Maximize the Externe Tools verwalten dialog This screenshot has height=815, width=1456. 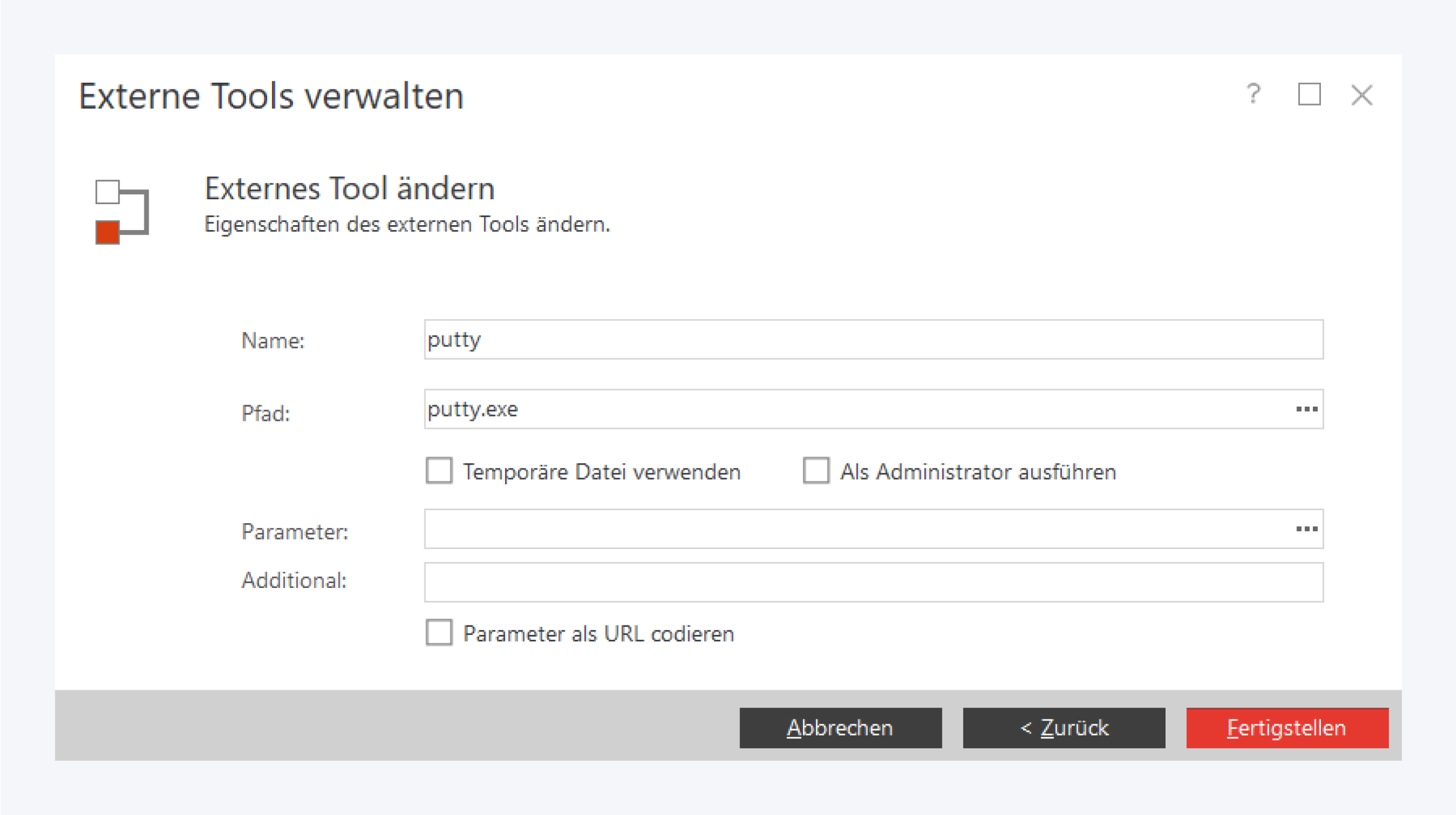click(x=1309, y=94)
